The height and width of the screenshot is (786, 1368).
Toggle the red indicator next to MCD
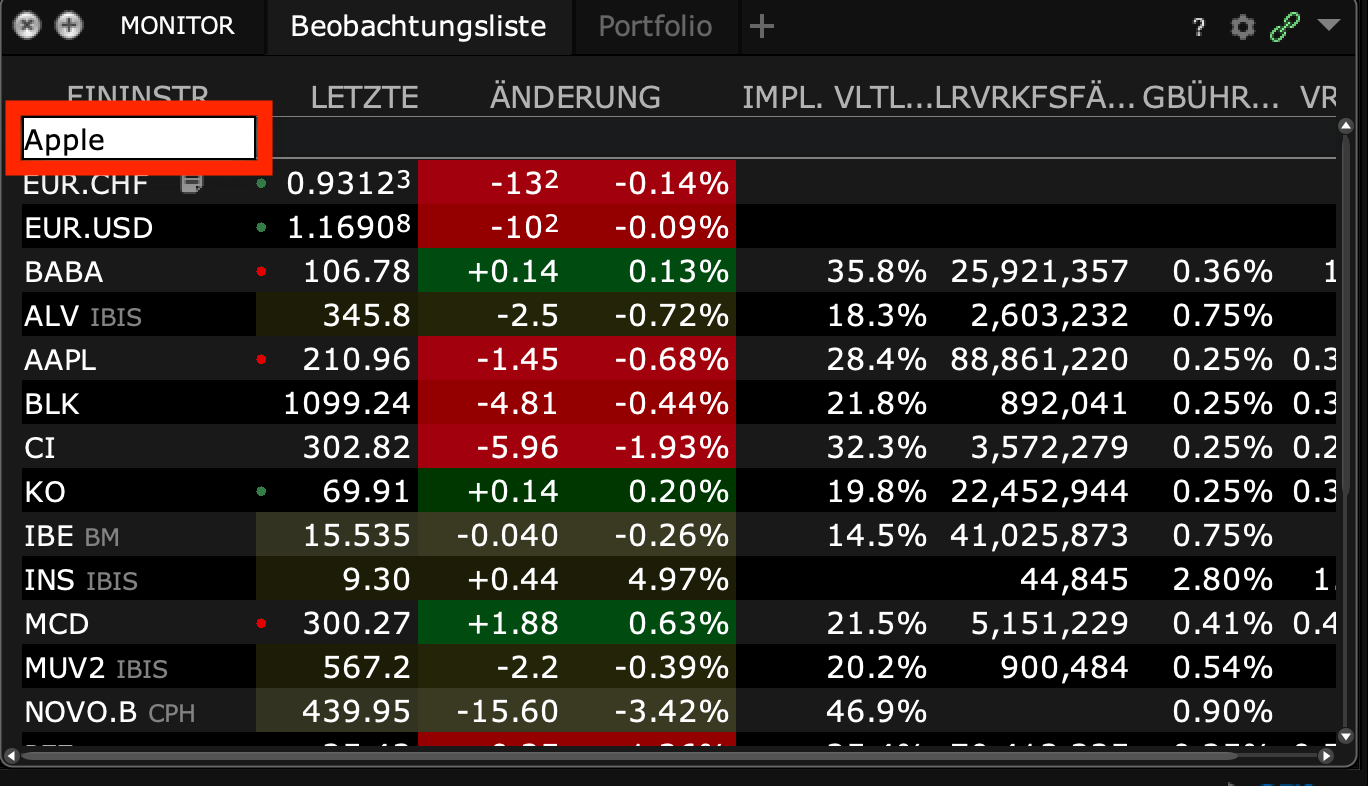pos(261,623)
